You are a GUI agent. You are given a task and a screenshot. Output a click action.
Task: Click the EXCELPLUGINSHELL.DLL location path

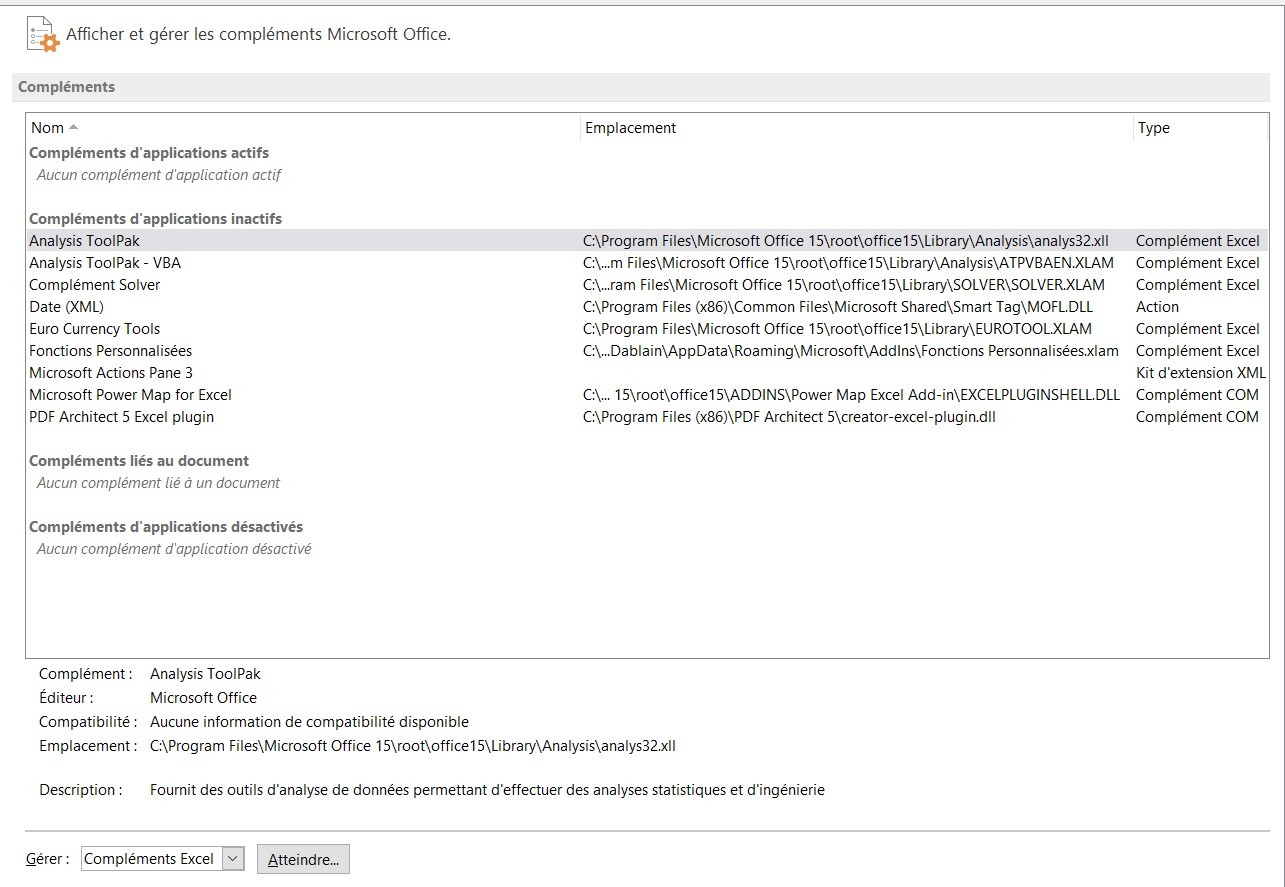pyautogui.click(x=851, y=395)
